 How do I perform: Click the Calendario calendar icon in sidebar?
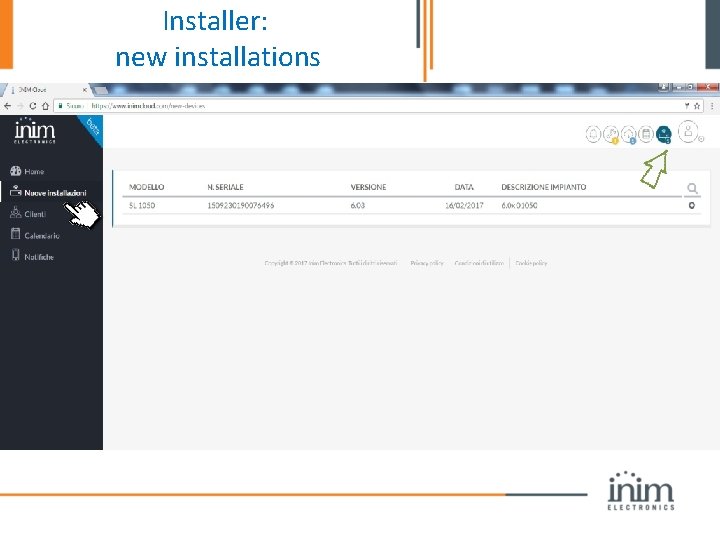16,233
